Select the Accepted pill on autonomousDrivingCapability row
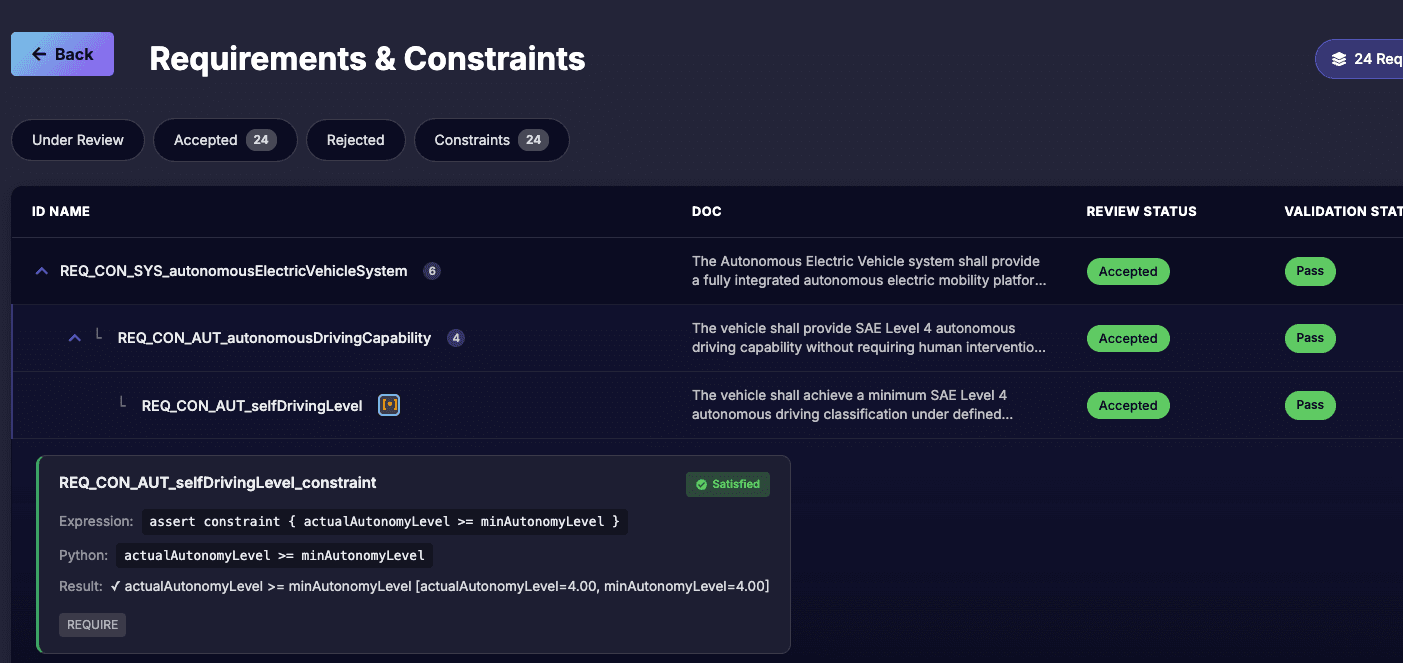Screen dimensions: 1403x663 pyautogui.click(x=1128, y=338)
